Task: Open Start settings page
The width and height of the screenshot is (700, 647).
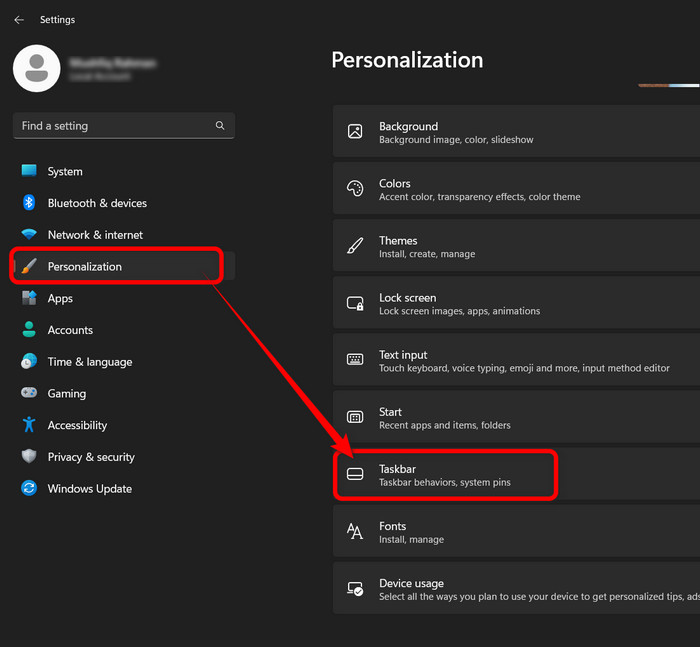Action: coord(516,417)
